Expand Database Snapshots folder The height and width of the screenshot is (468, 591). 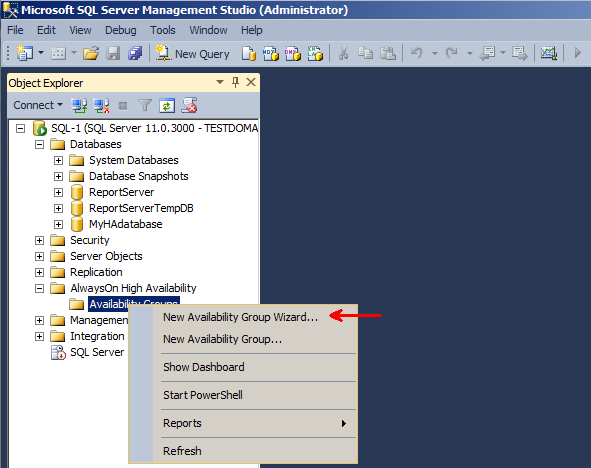[58, 176]
